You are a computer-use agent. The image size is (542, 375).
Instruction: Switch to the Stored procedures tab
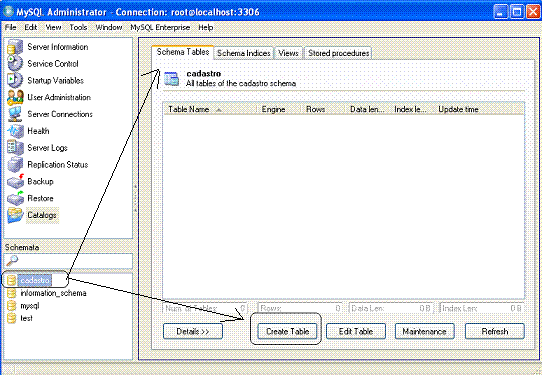338,53
